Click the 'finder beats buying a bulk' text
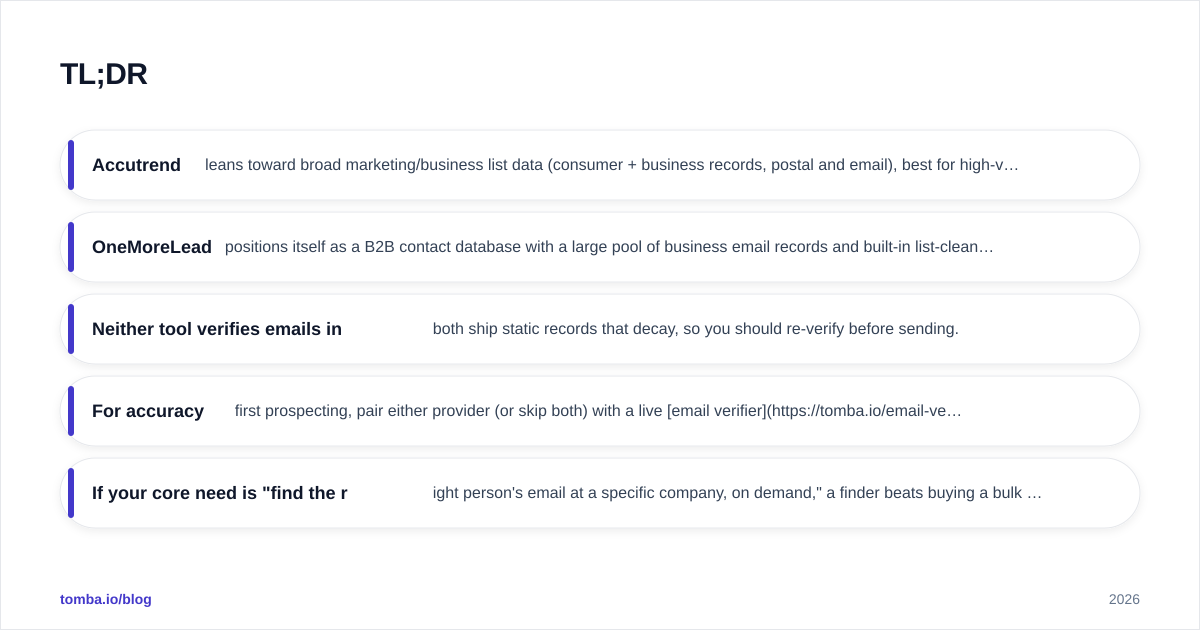The height and width of the screenshot is (630, 1200). (x=932, y=493)
